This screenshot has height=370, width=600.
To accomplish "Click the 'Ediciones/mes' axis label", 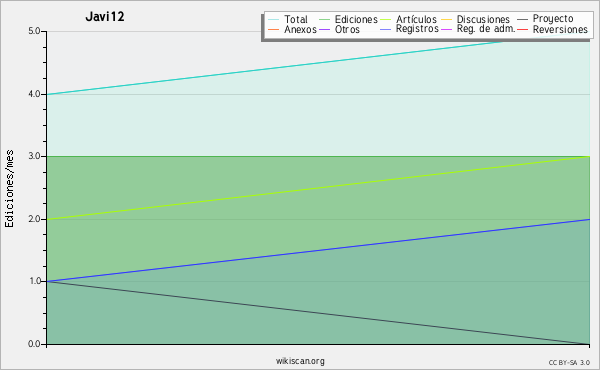I will coord(9,189).
